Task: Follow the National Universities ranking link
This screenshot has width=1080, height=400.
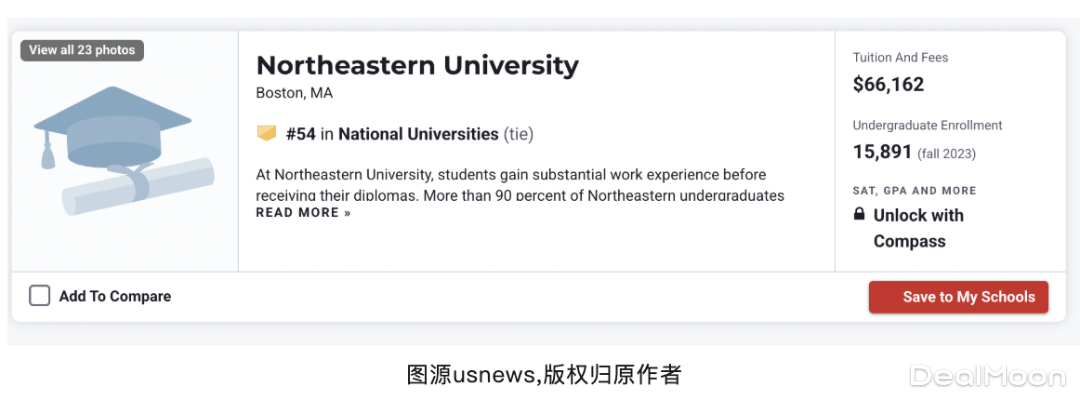Action: [x=418, y=134]
